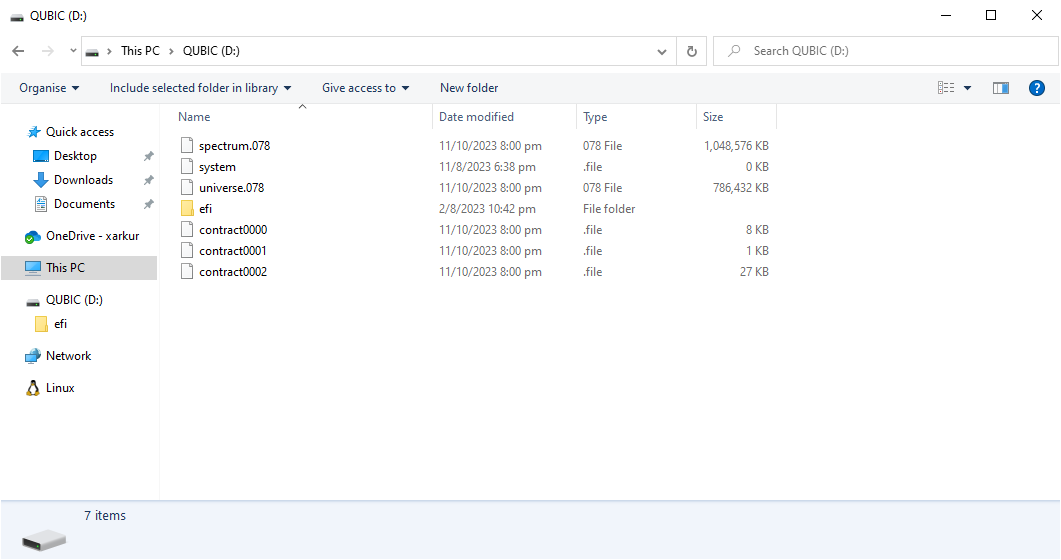Create a New folder

tap(469, 88)
